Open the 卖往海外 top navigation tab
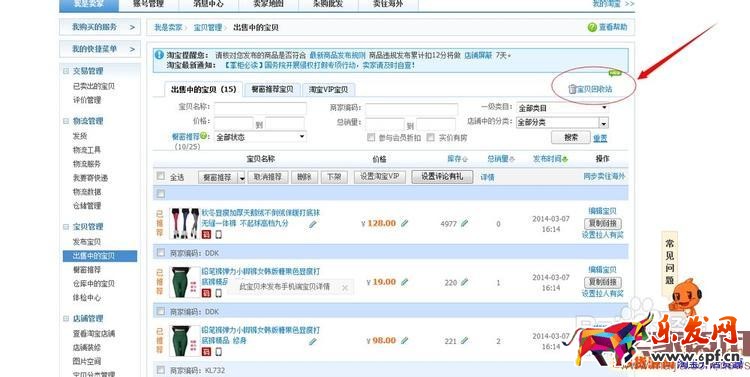Viewport: 750px width, 377px height. pos(388,4)
